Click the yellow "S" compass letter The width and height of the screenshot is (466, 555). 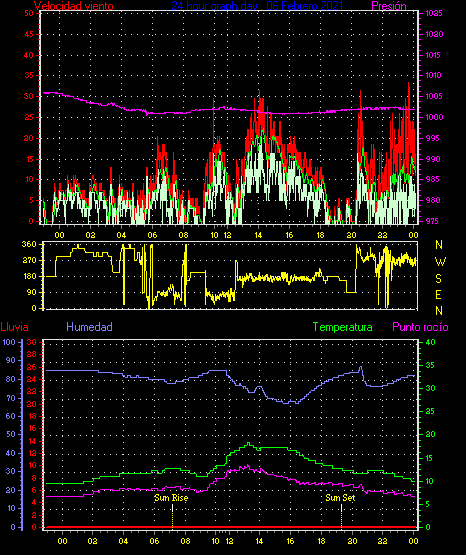(438, 279)
